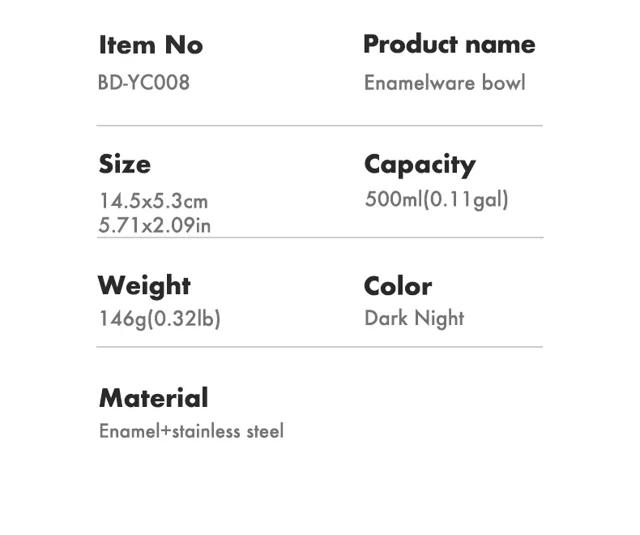Click the divider line below Item No row
Viewport: 640px width, 535px height.
320,126
